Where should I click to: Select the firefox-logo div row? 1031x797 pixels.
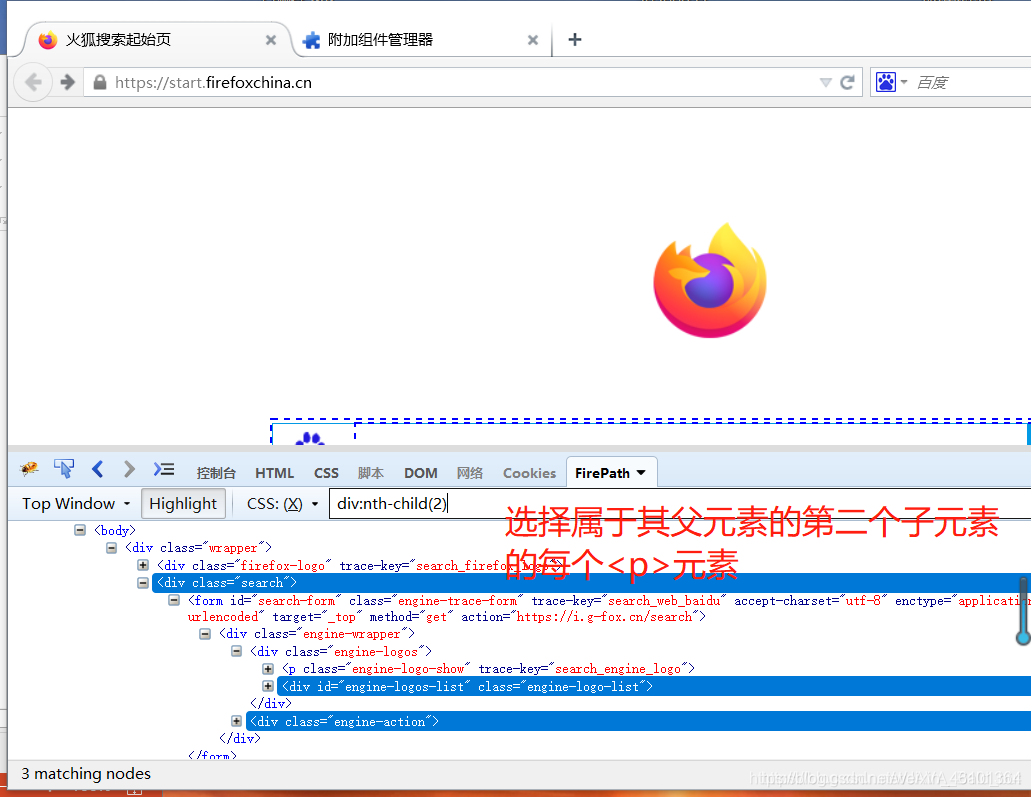pyautogui.click(x=360, y=566)
